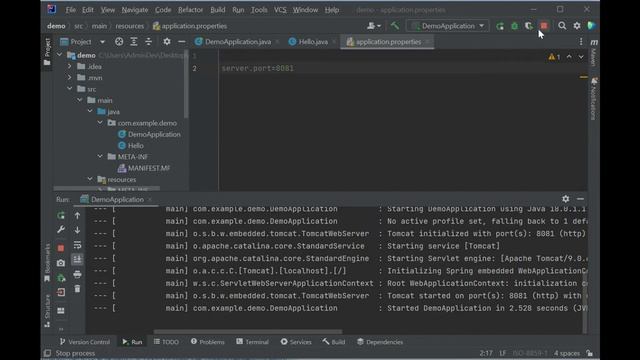This screenshot has height=360, width=640.
Task: Expand all items in the Project panel
Action: coord(133,42)
